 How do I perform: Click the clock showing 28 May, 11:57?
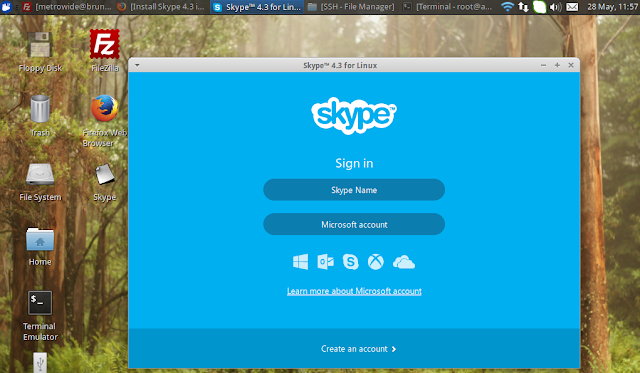613,7
